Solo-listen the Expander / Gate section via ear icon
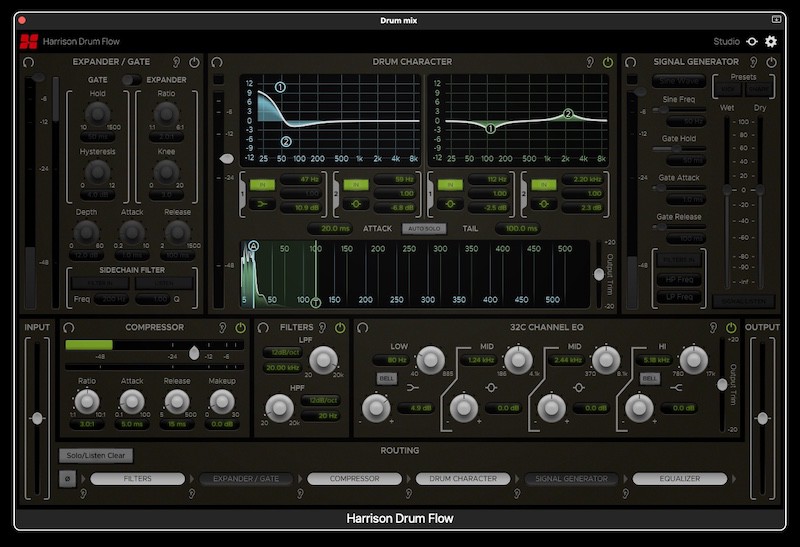This screenshot has width=800, height=547. 176,62
